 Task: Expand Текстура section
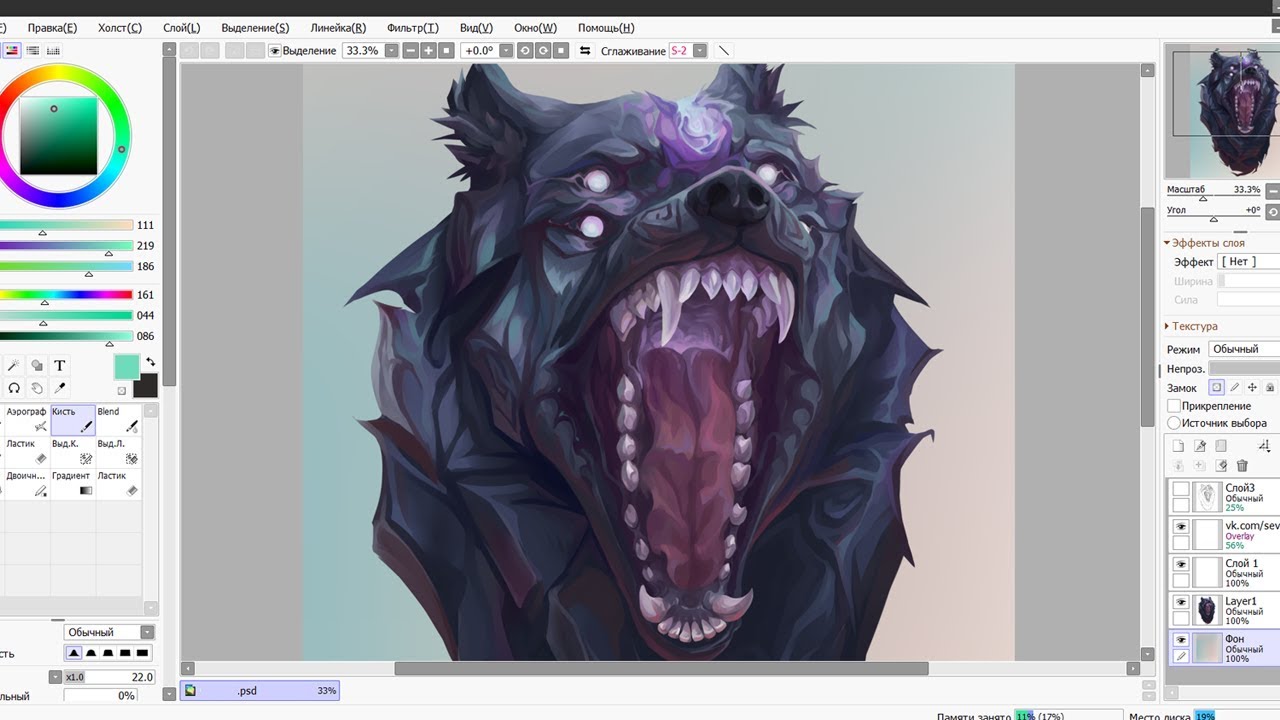point(1190,326)
